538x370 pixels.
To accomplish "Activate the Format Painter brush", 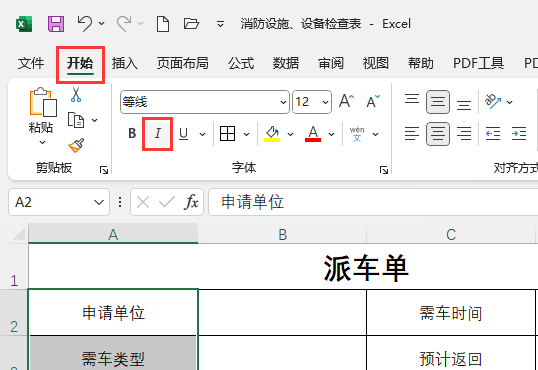I will click(x=77, y=145).
